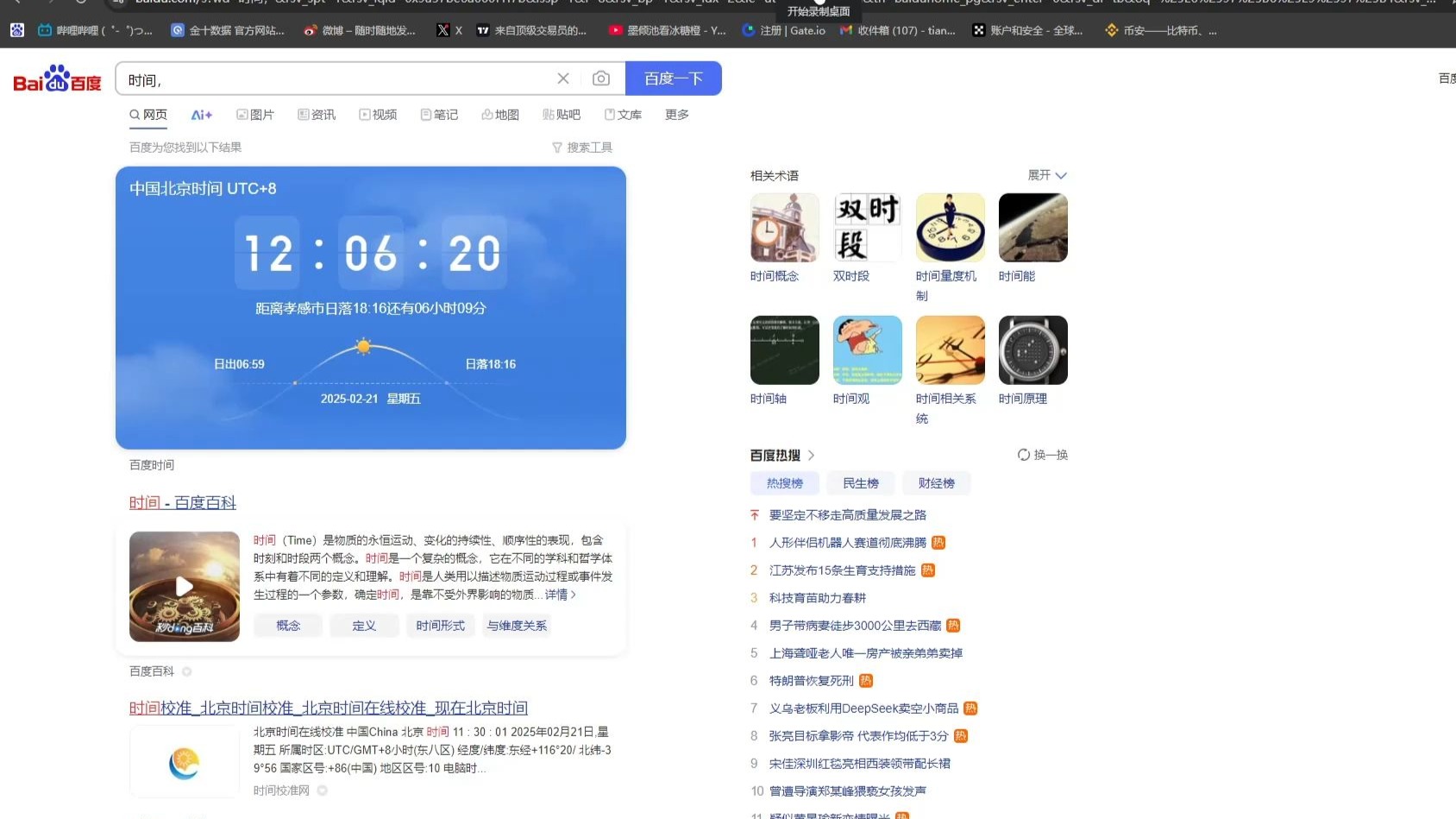Click the 详情 link in Baike snippet
The height and width of the screenshot is (819, 1456).
point(560,595)
